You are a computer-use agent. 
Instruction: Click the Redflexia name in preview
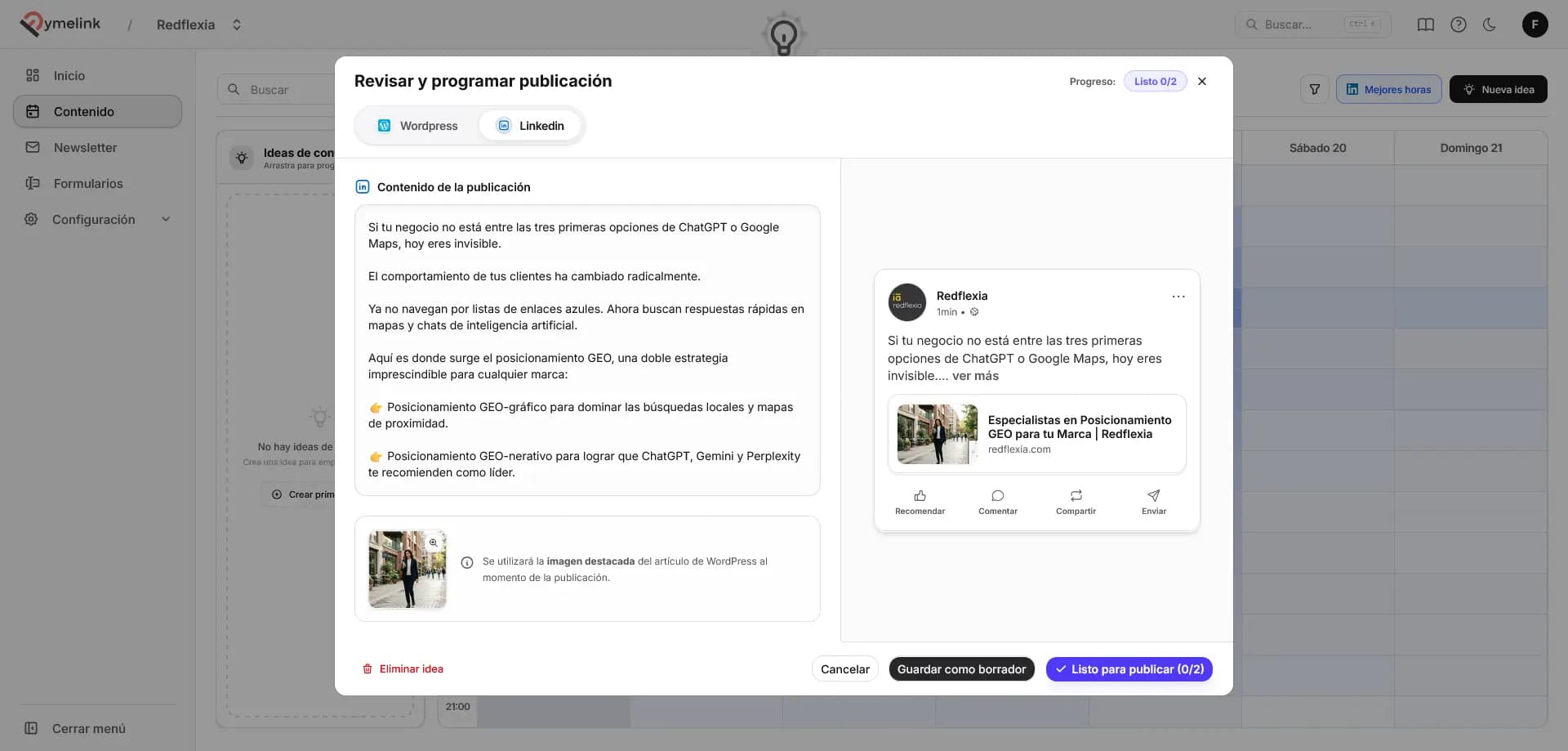coord(962,296)
